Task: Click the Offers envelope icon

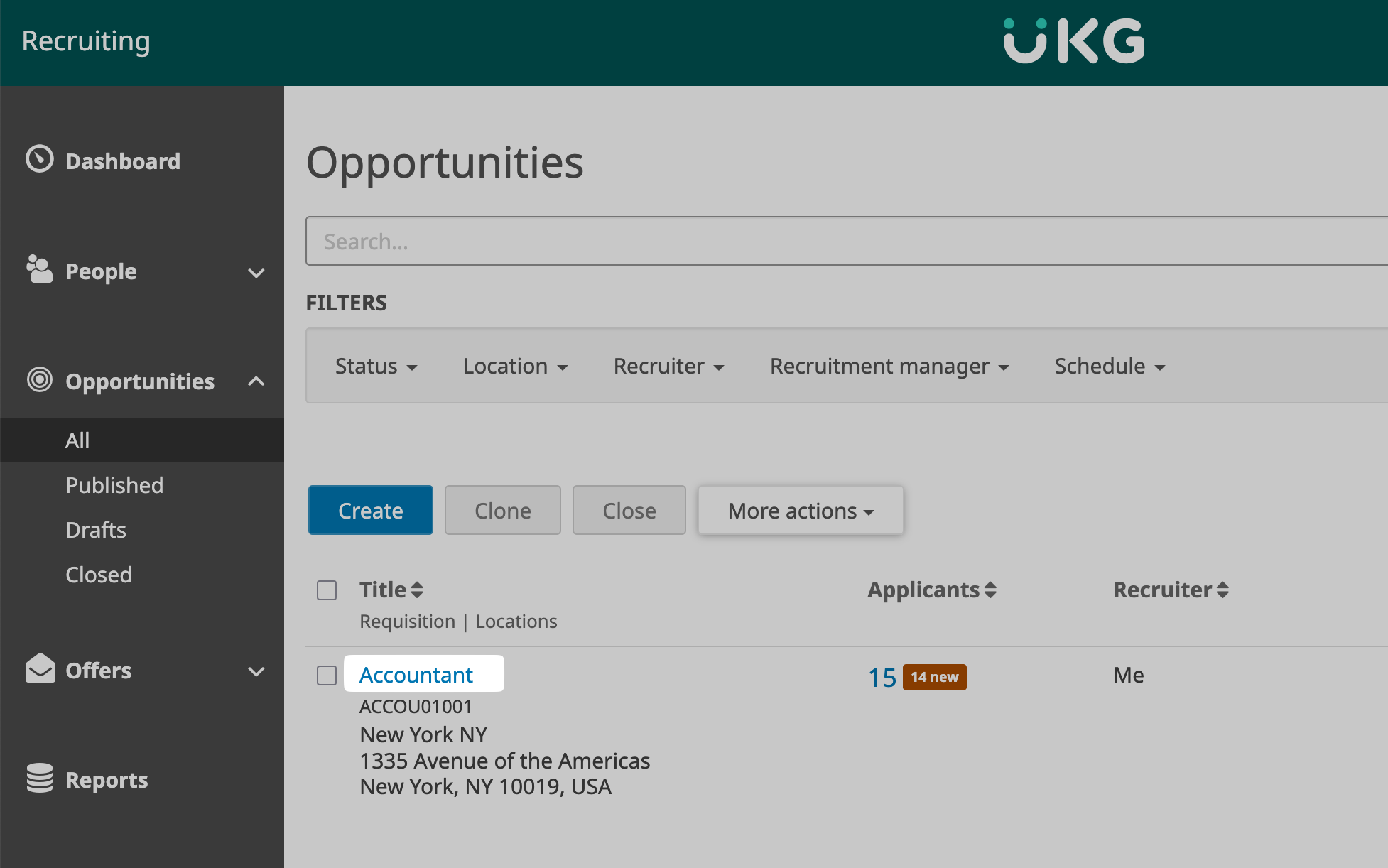Action: (x=40, y=668)
